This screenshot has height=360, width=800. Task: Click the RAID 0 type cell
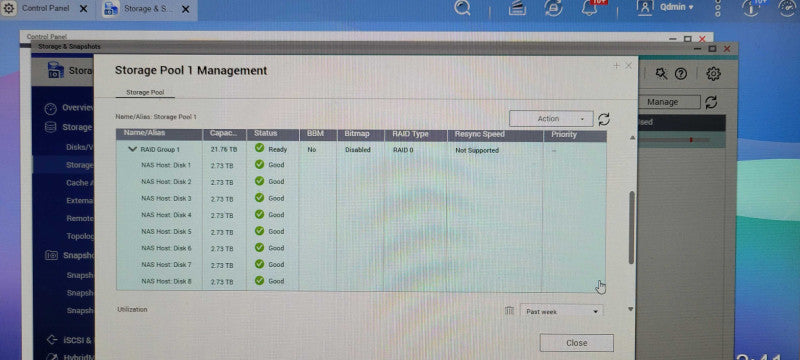(x=403, y=150)
